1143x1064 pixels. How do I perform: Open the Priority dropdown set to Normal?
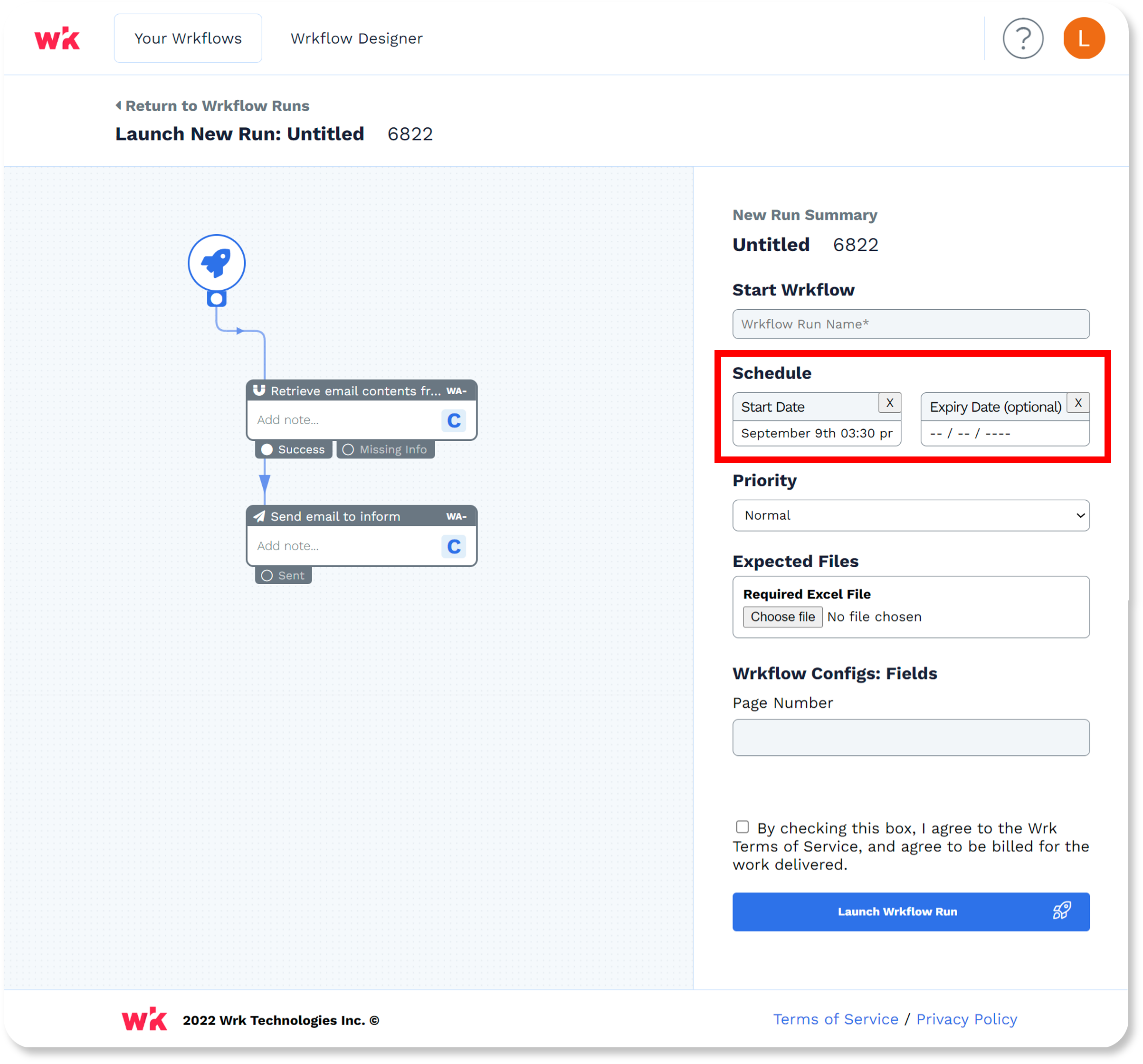[x=911, y=515]
